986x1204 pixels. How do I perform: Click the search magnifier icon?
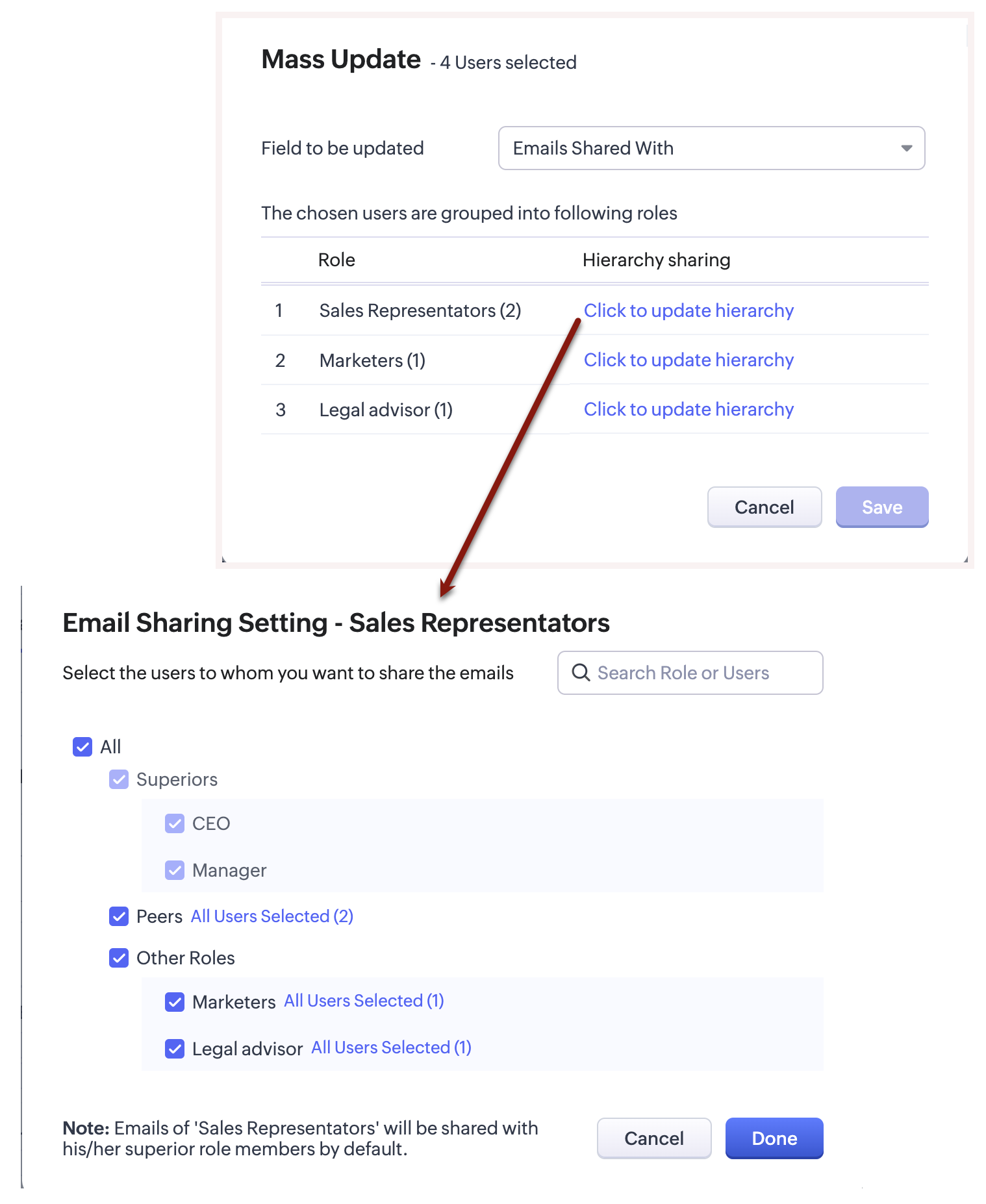pos(580,673)
